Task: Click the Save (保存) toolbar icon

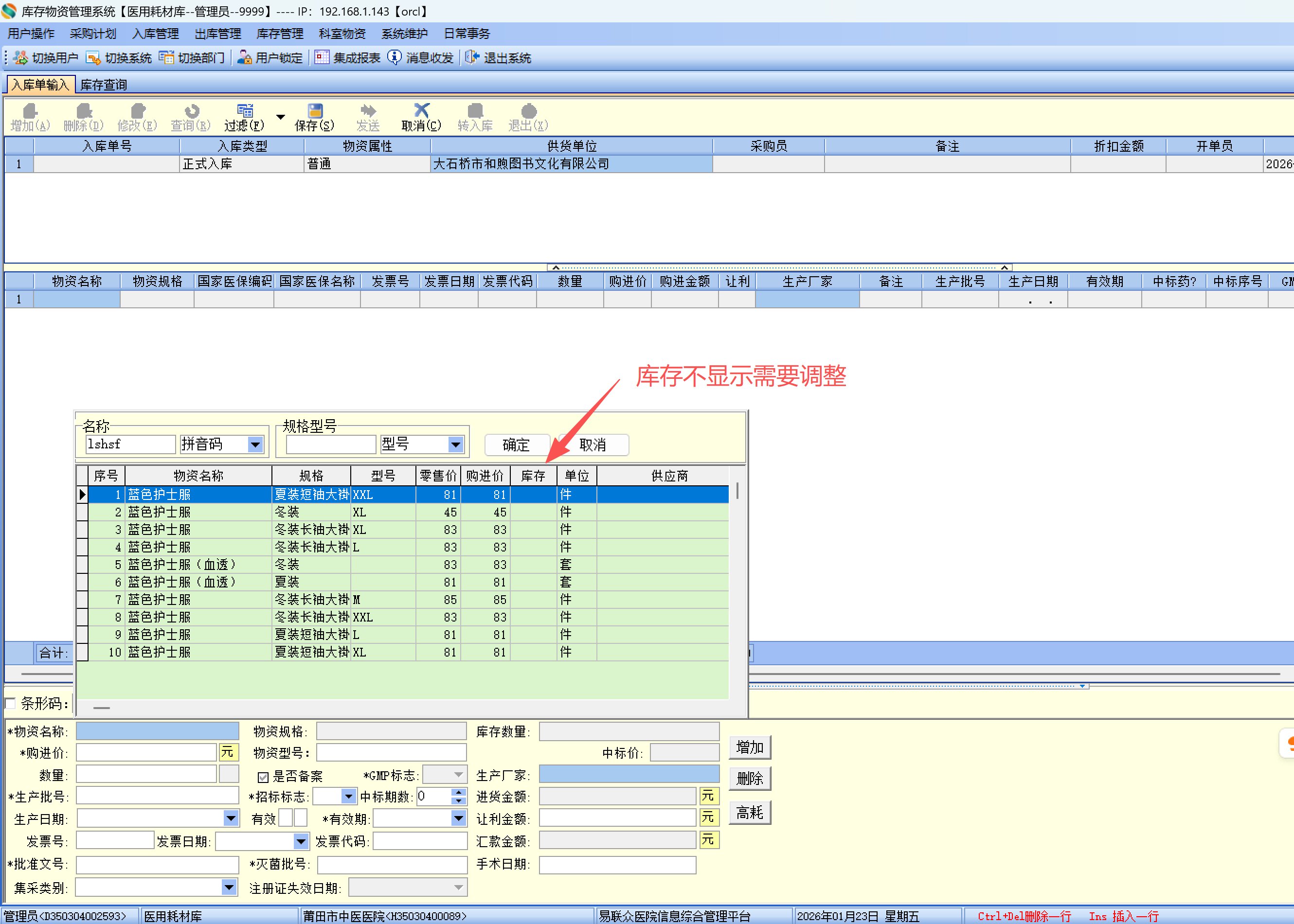Action: point(315,111)
